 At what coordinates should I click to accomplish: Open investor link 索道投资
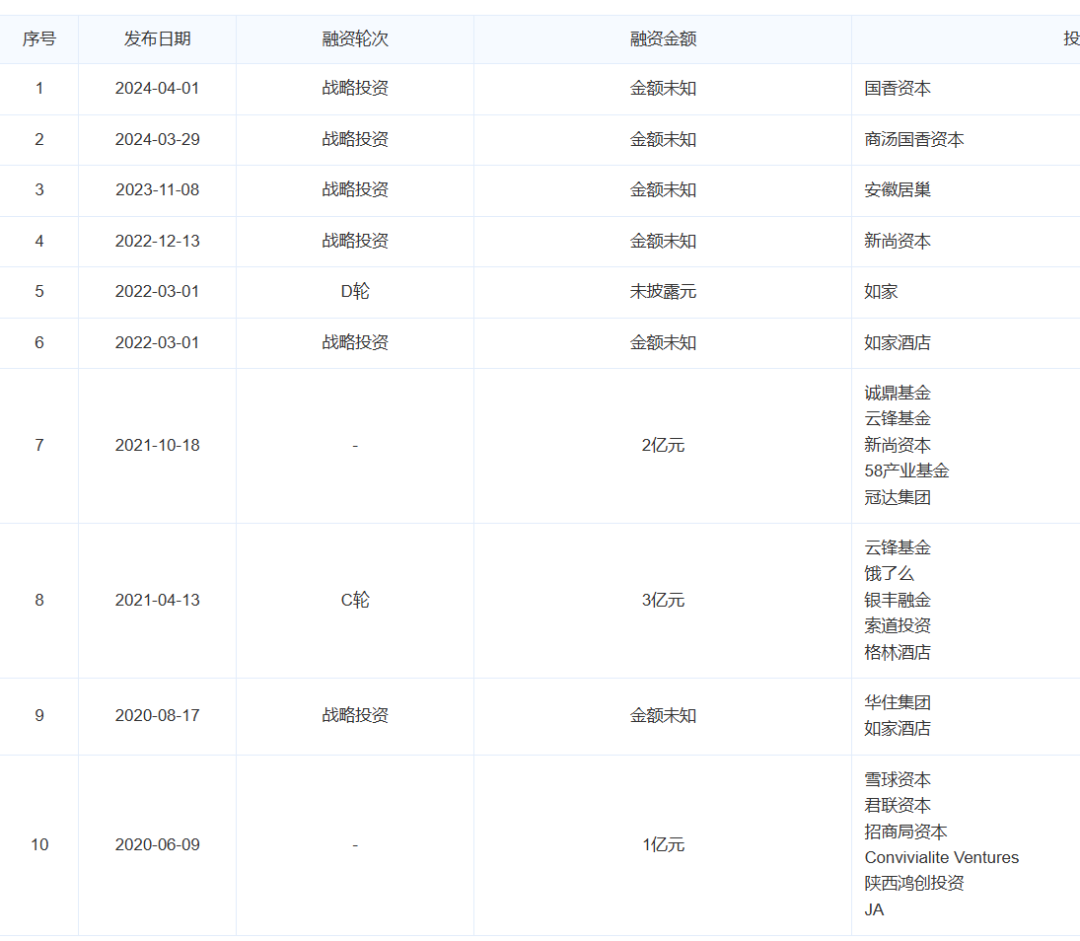click(x=897, y=626)
